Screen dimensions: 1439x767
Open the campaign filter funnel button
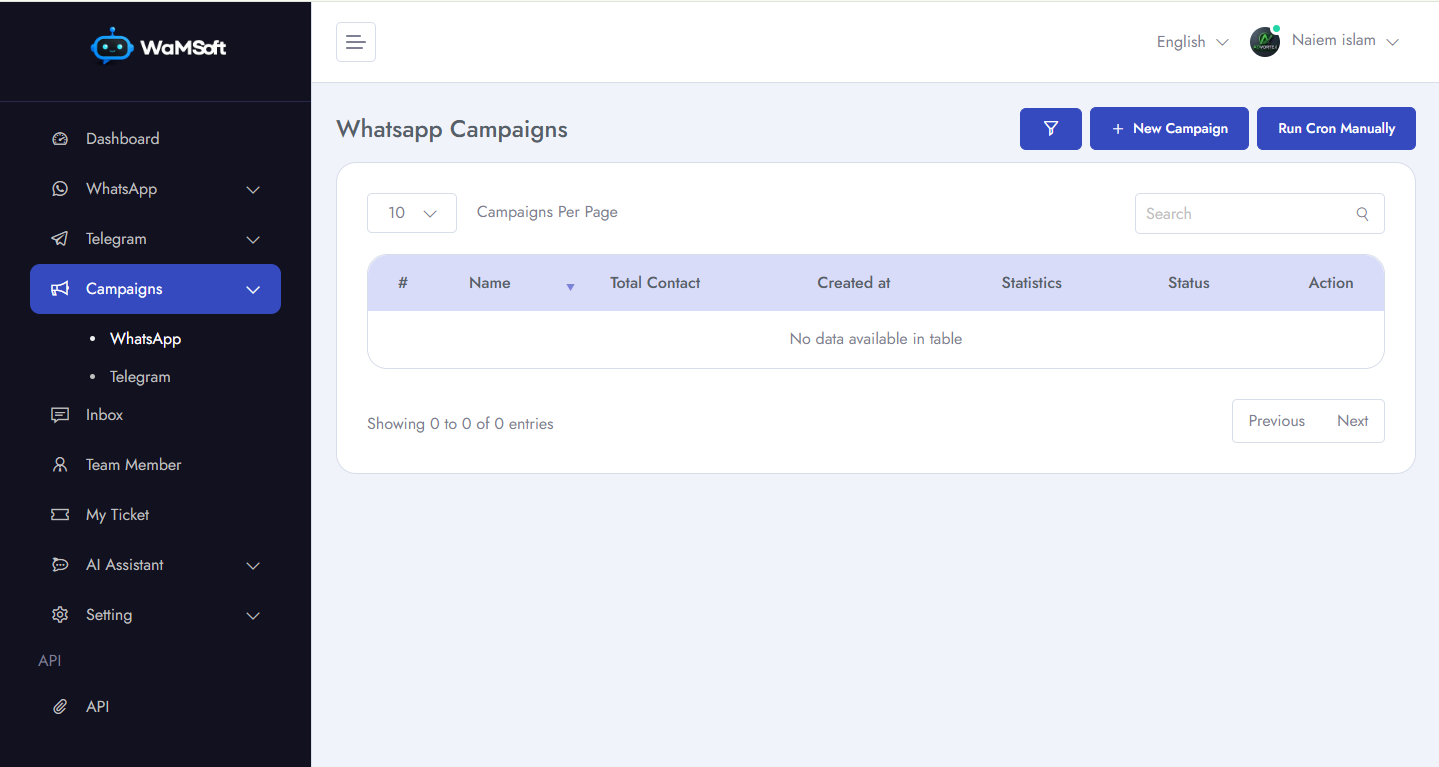coord(1051,129)
